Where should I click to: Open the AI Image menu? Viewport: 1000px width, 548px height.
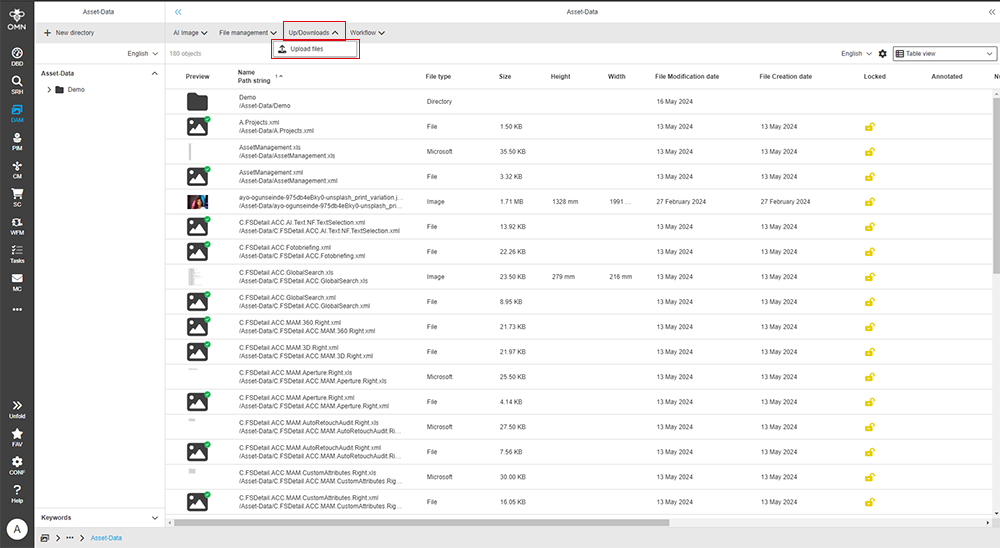[190, 33]
